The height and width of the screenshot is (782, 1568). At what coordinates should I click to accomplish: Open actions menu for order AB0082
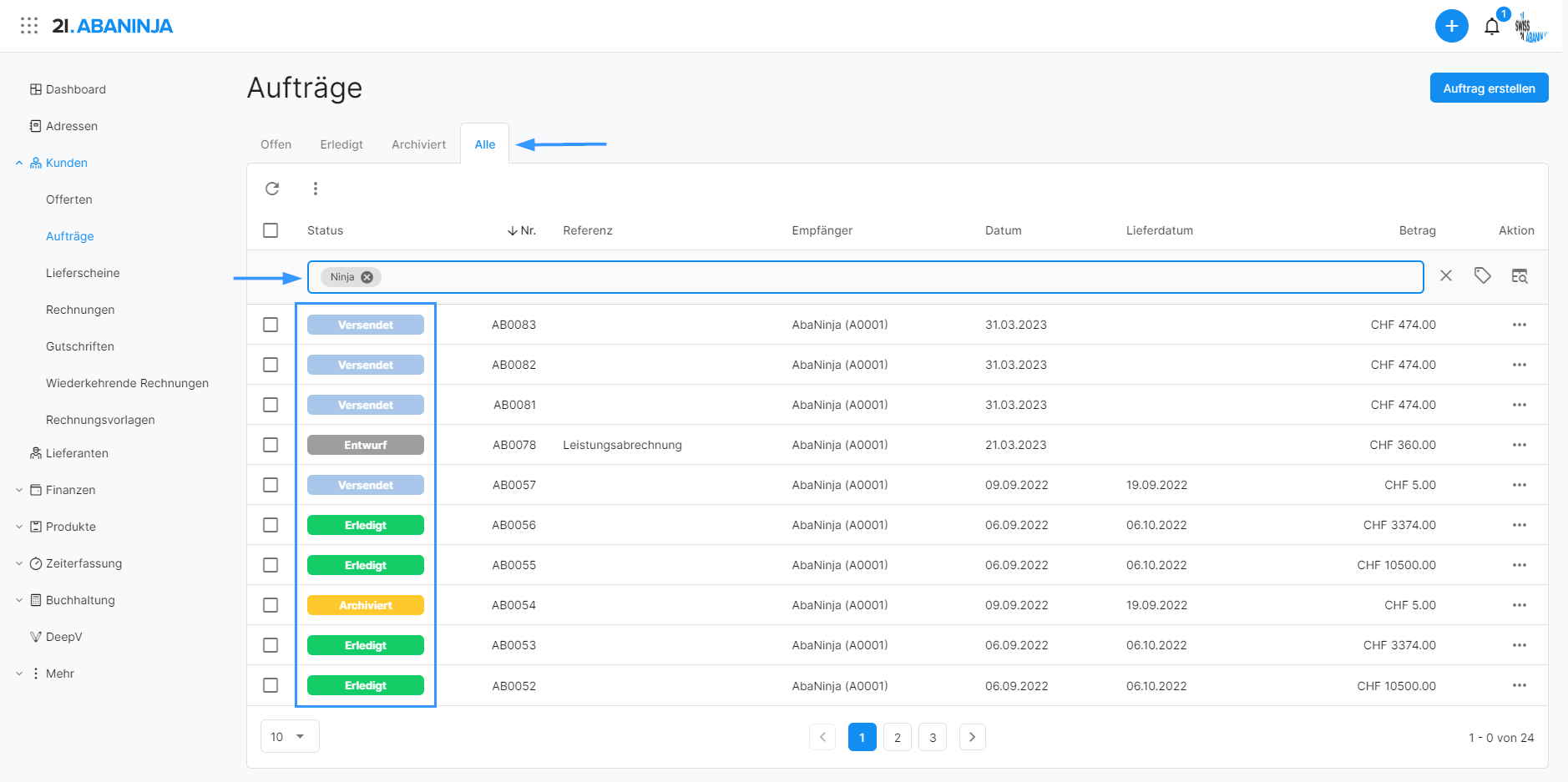click(1519, 365)
